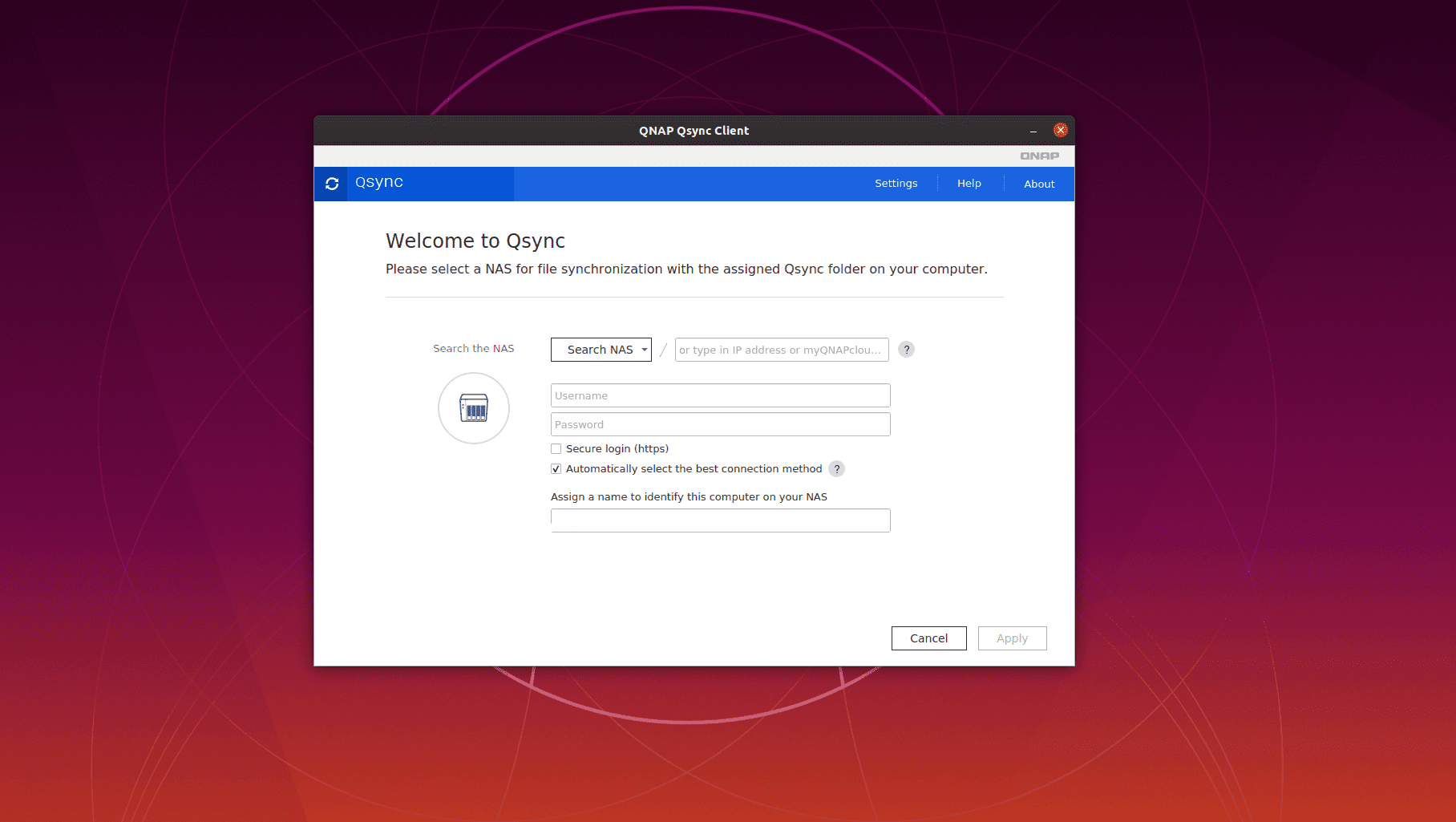Click the Assign a name to identify this computer label
Viewport: 1456px width, 822px height.
click(689, 497)
